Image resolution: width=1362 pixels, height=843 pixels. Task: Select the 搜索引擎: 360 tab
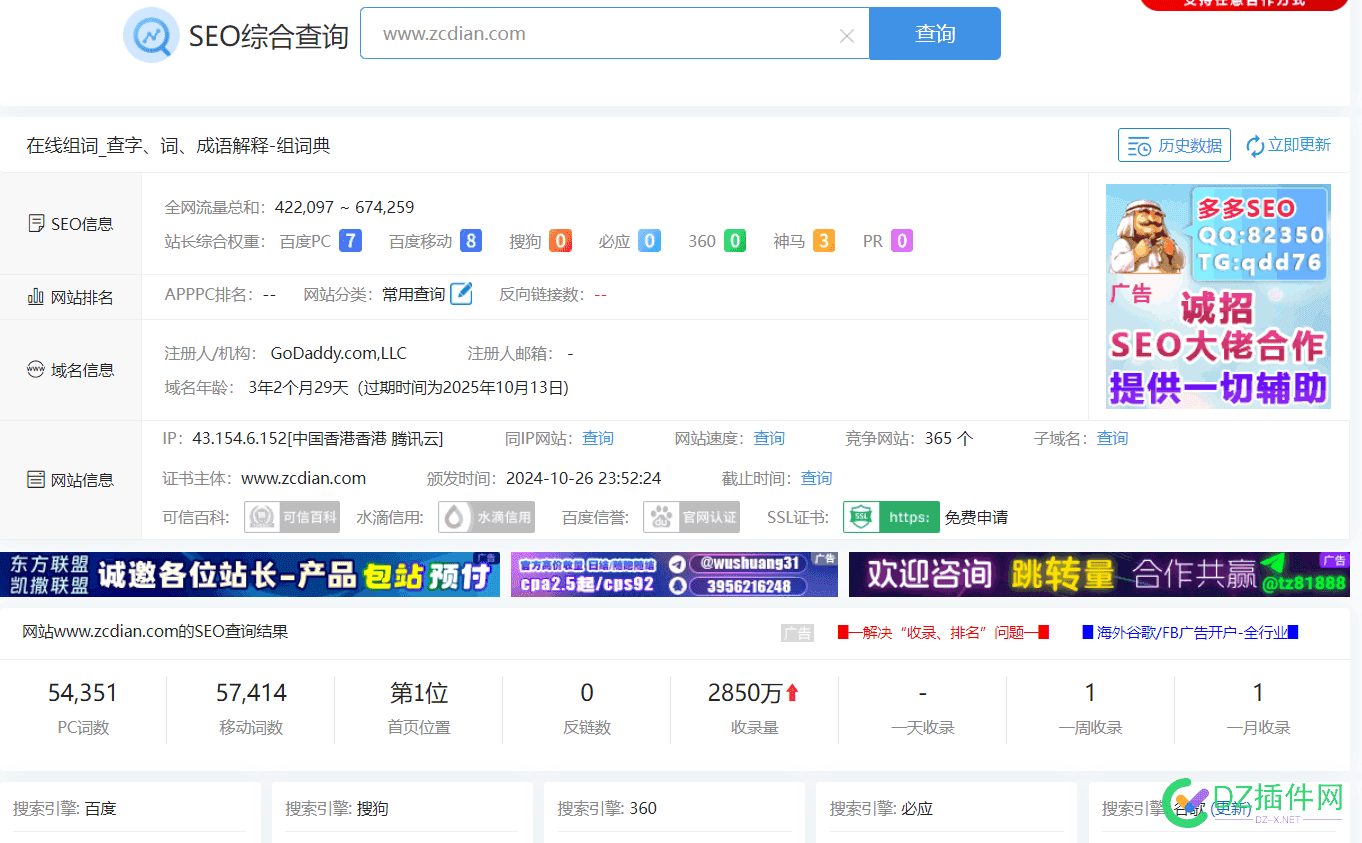607,808
